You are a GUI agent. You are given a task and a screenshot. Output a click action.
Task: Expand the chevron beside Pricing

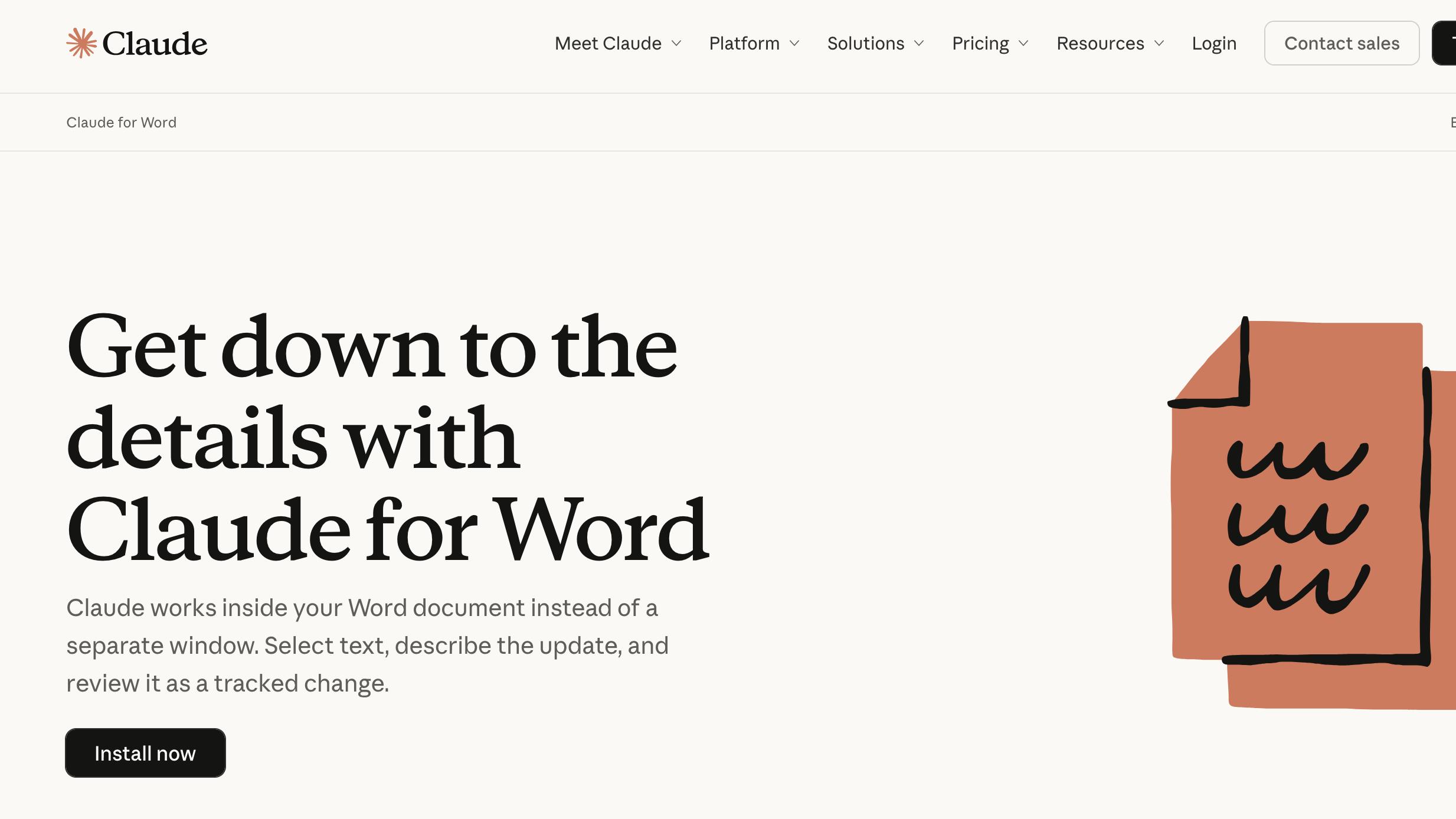1024,43
